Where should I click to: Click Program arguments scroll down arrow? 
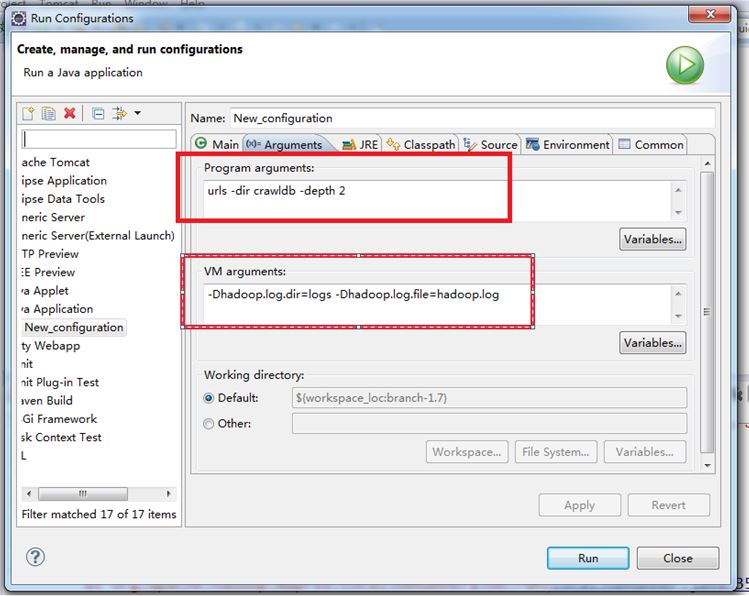[678, 212]
